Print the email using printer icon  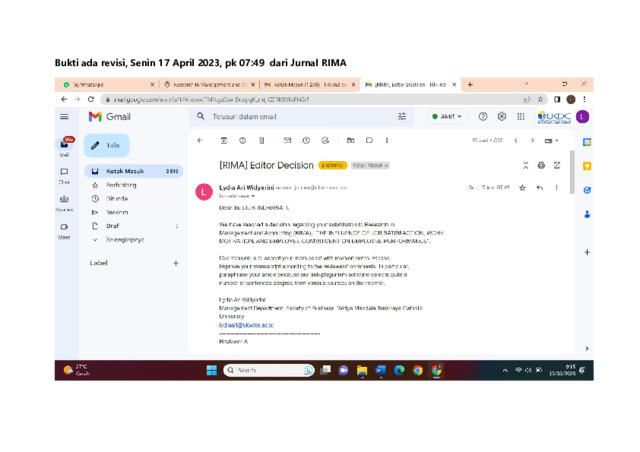pyautogui.click(x=541, y=165)
